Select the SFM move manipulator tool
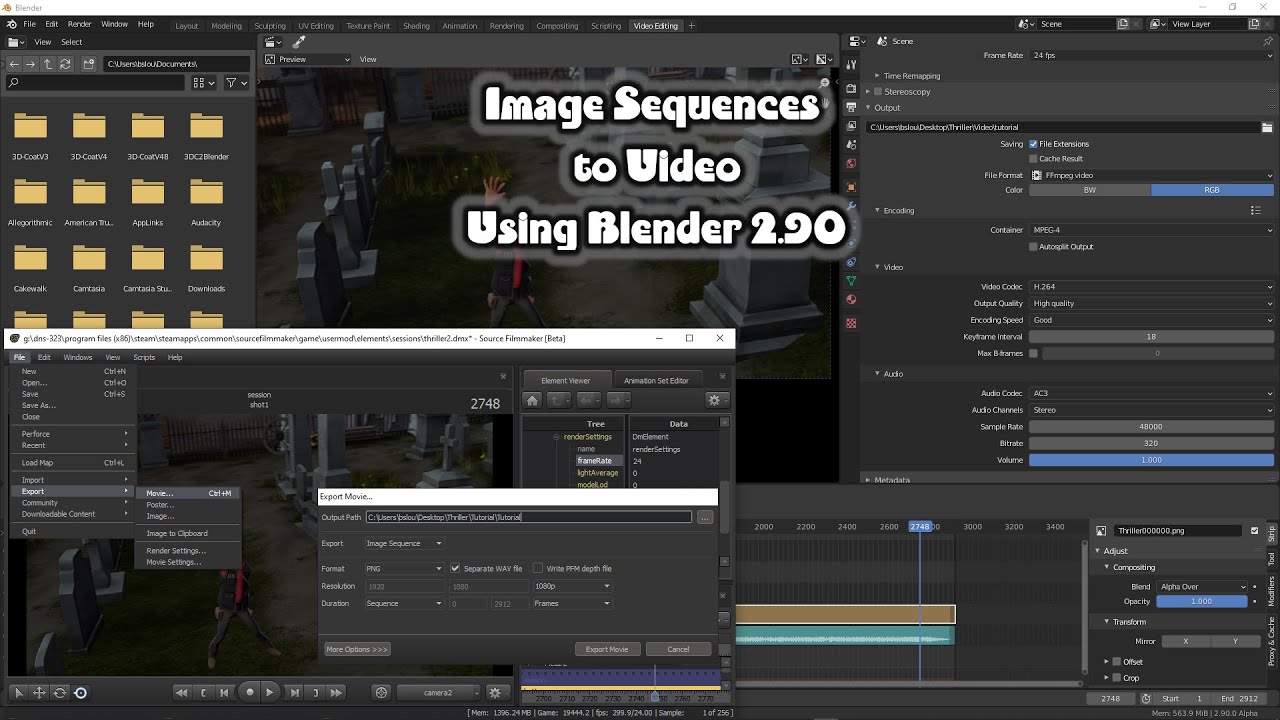This screenshot has height=720, width=1280. [x=39, y=692]
